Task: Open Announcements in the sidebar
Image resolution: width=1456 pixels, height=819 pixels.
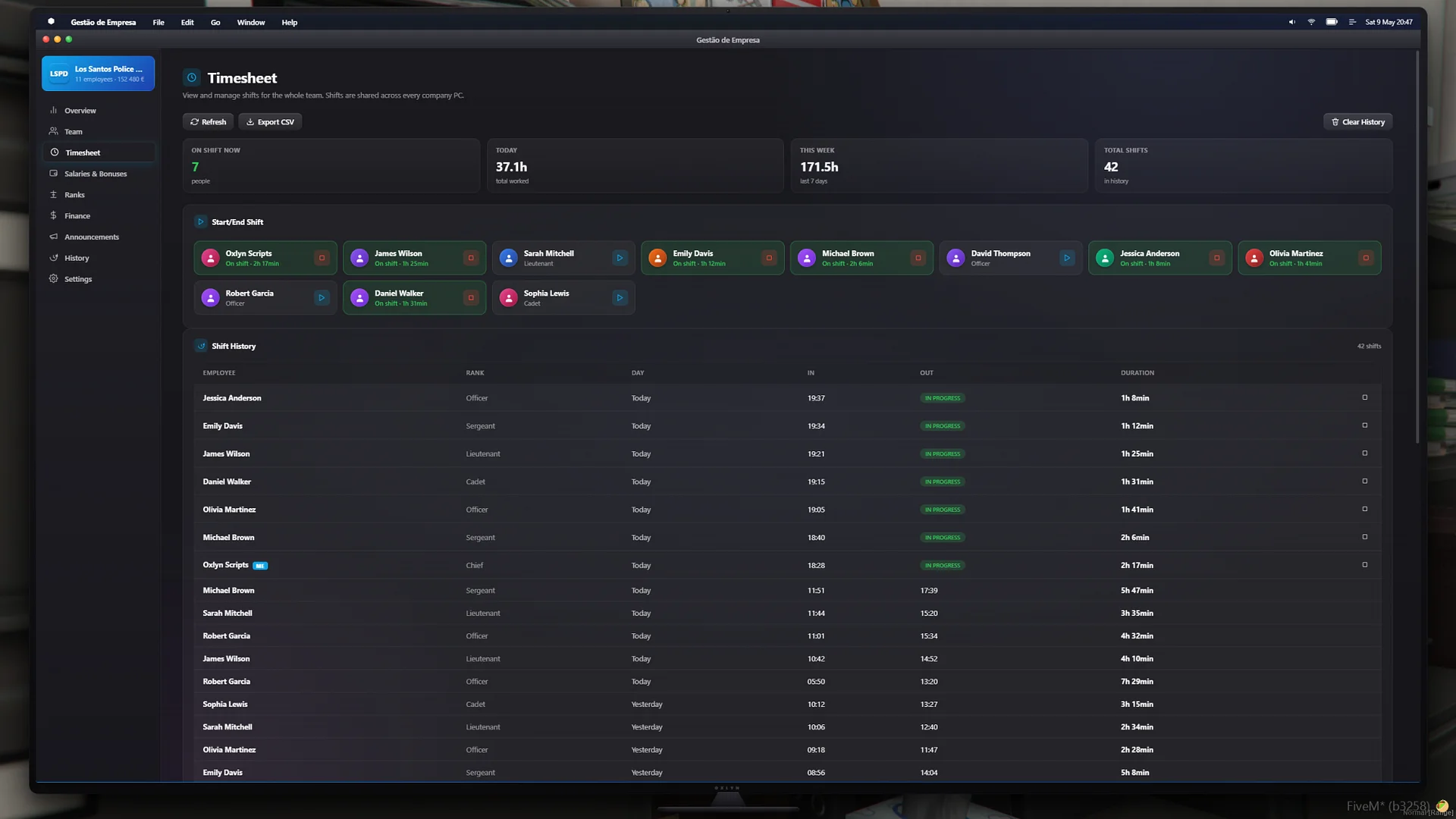Action: (99, 237)
